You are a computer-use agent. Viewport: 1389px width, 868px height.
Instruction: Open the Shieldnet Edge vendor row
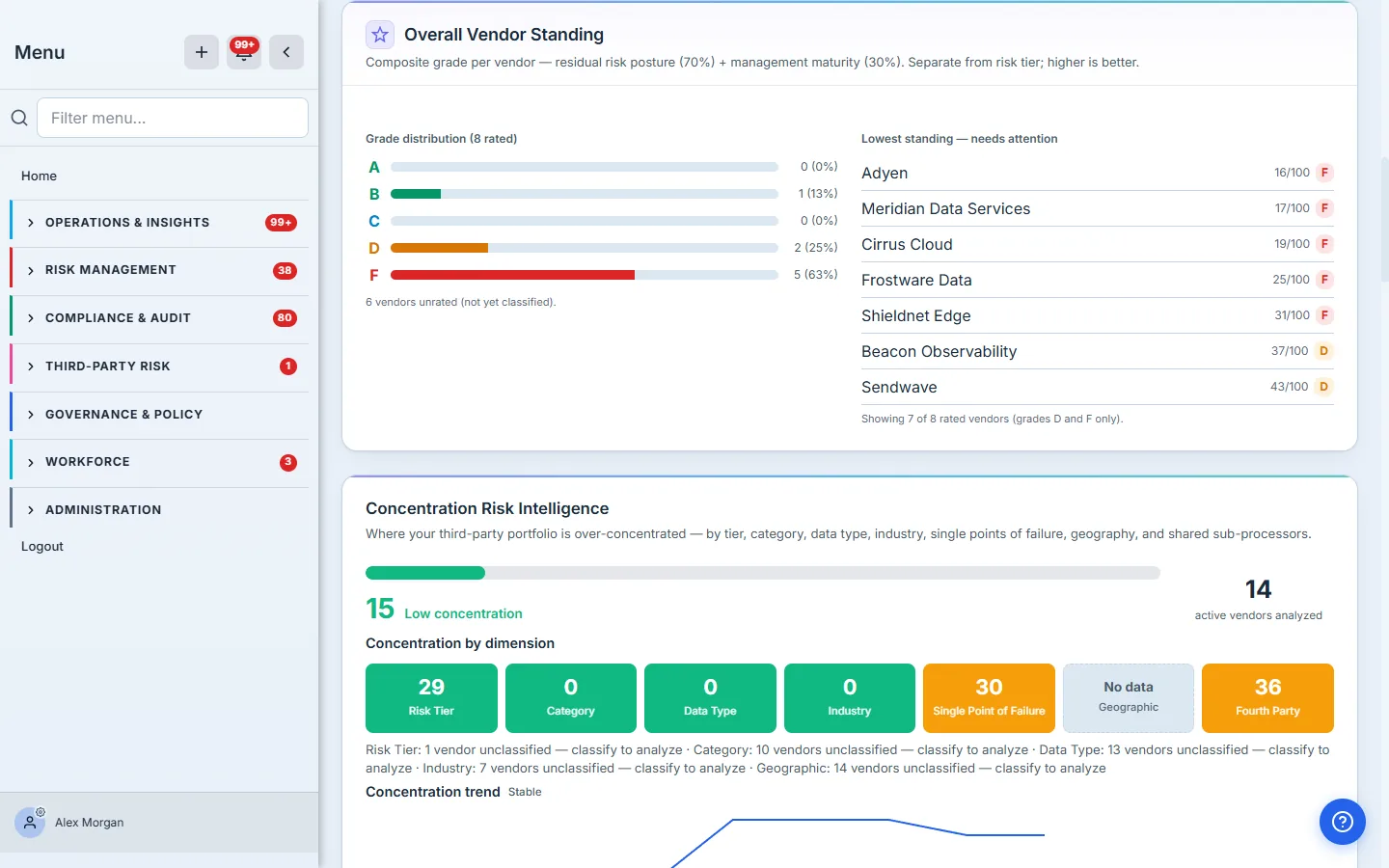pyautogui.click(x=1098, y=315)
